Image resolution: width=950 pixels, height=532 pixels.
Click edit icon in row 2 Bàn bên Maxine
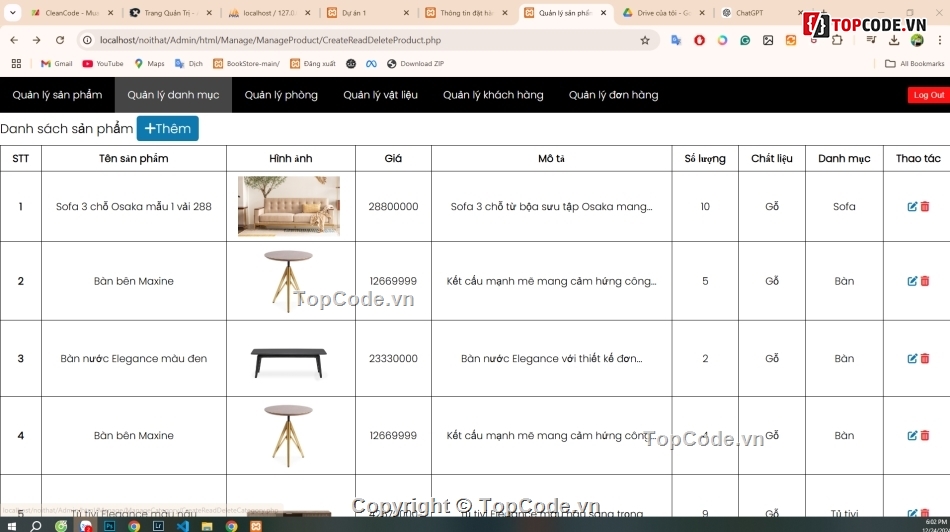tap(912, 281)
